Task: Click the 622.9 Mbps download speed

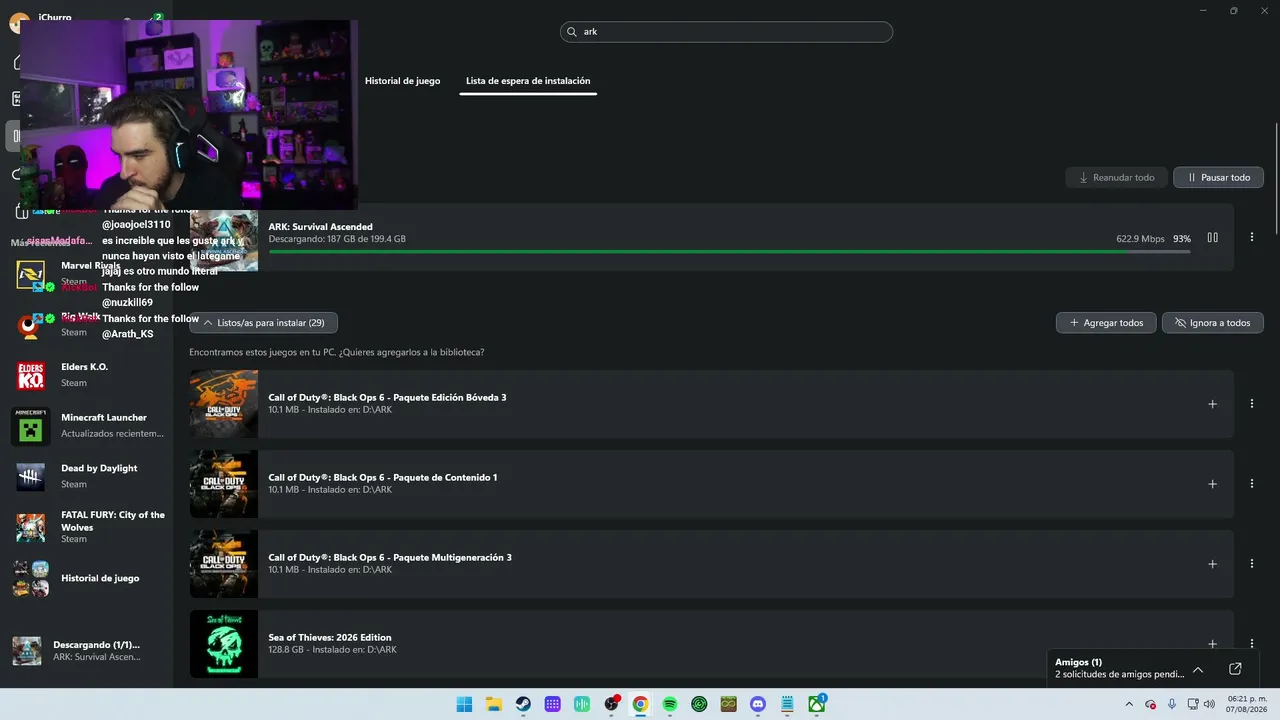Action: pos(1140,239)
